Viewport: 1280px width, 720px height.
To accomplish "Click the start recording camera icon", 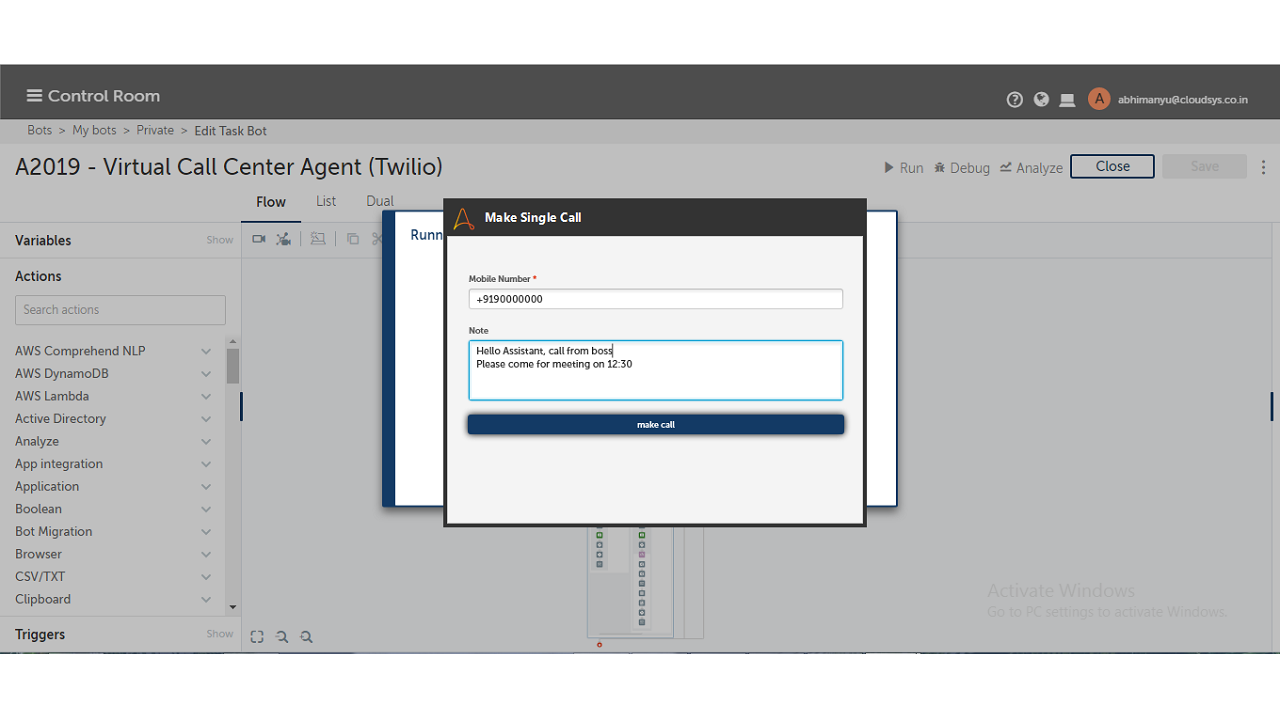I will 259,239.
